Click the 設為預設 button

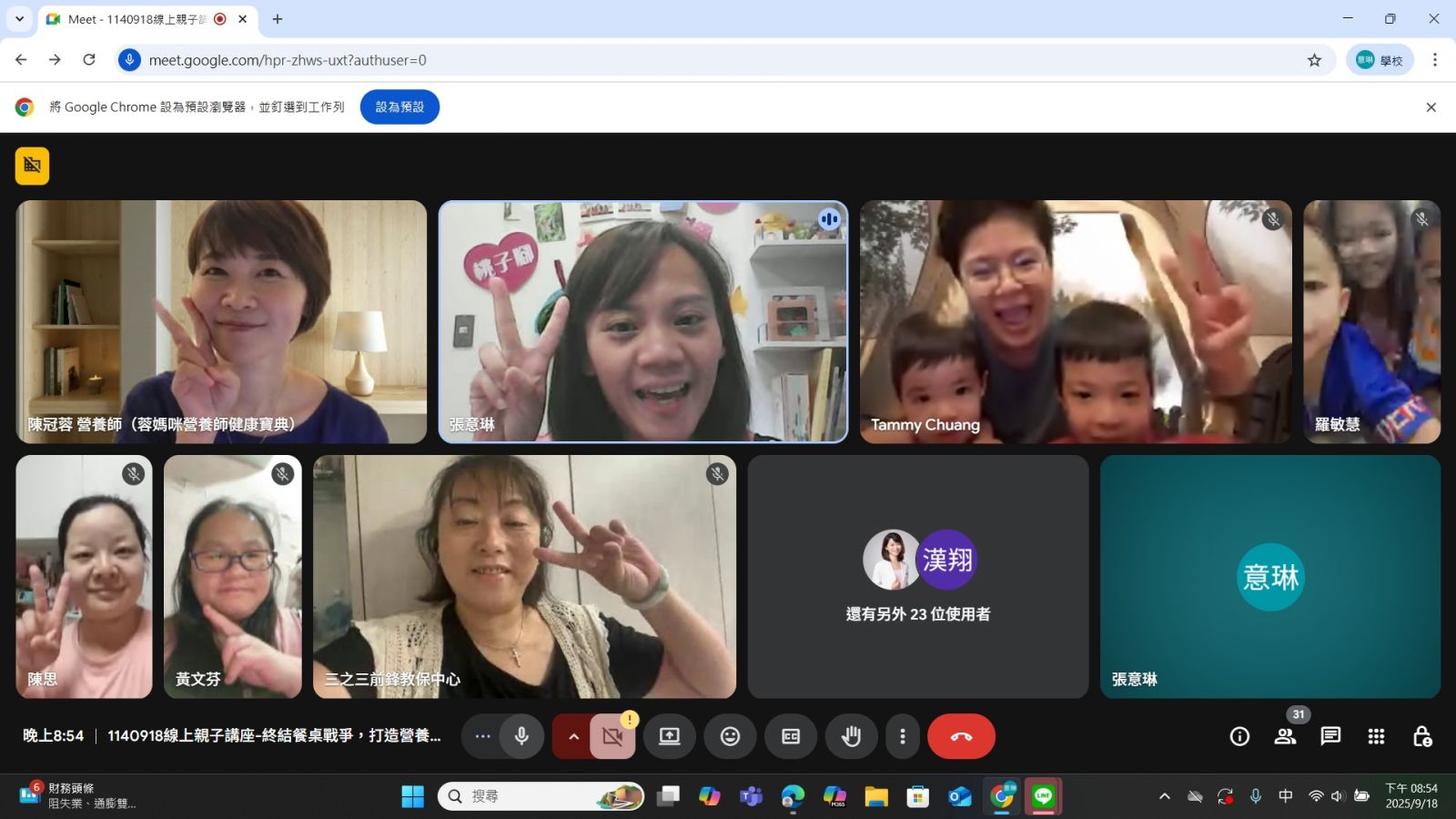click(x=399, y=106)
